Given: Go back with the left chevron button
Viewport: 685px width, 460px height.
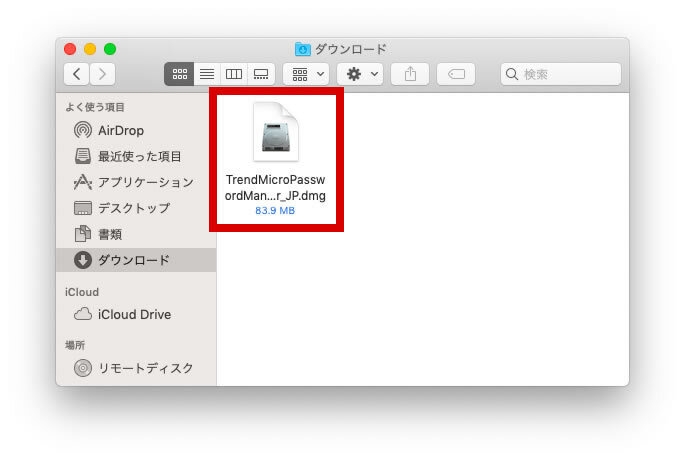Looking at the screenshot, I should pyautogui.click(x=76, y=74).
